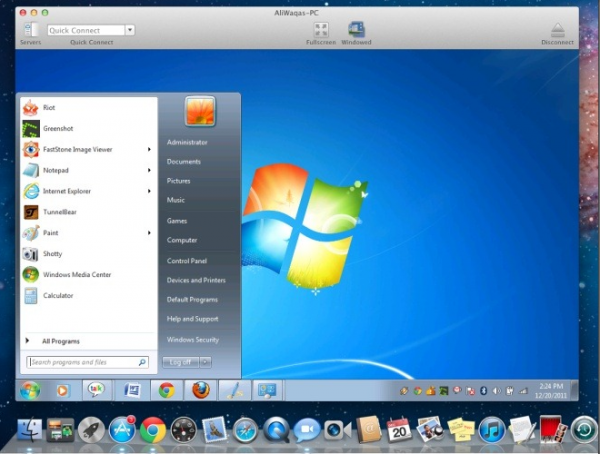Open Chrome in the Mac dock
The image size is (600, 454).
point(153,430)
